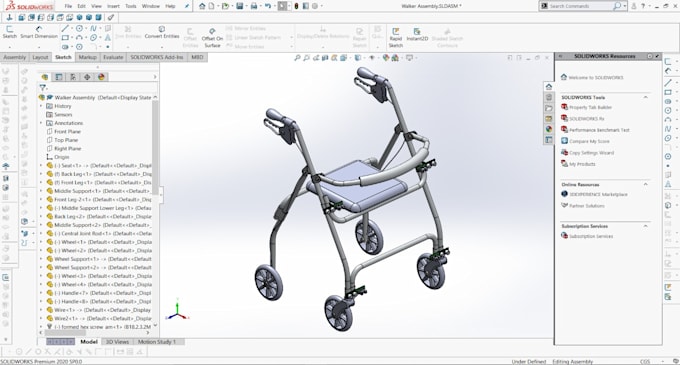Open Performance Benchmark Test link
The width and height of the screenshot is (680, 365).
tap(599, 130)
